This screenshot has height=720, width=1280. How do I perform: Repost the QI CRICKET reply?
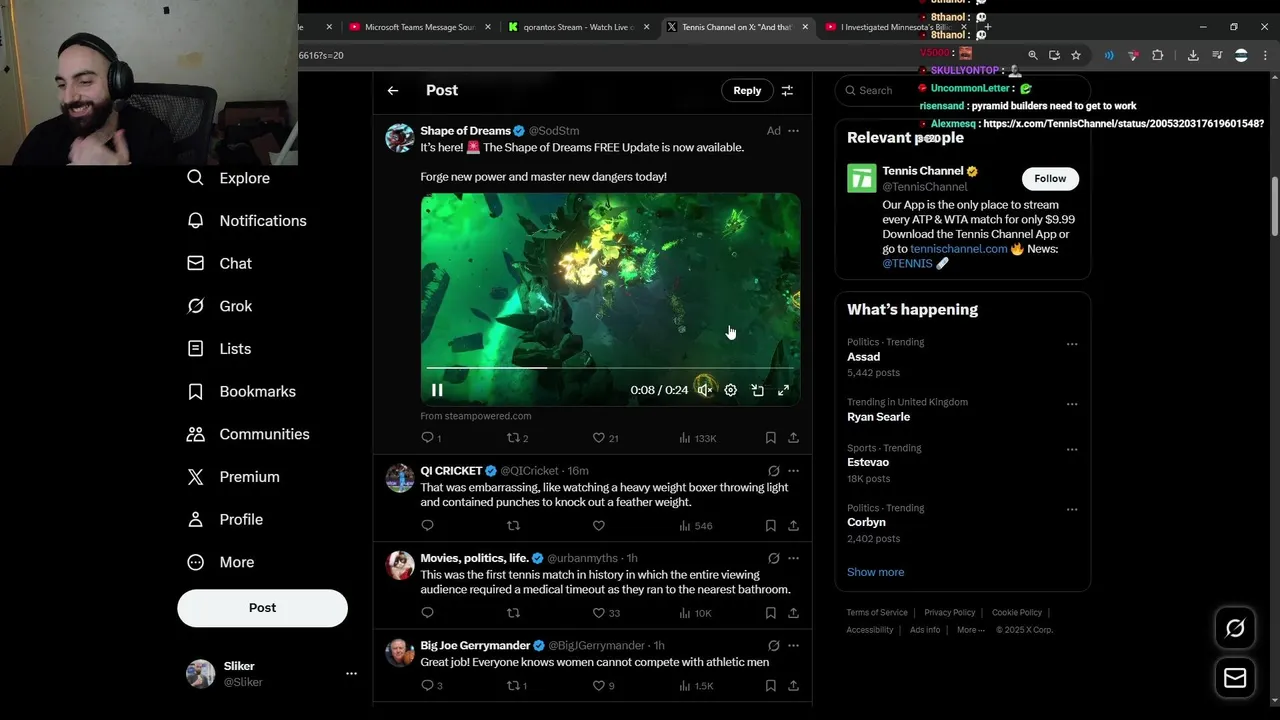513,526
